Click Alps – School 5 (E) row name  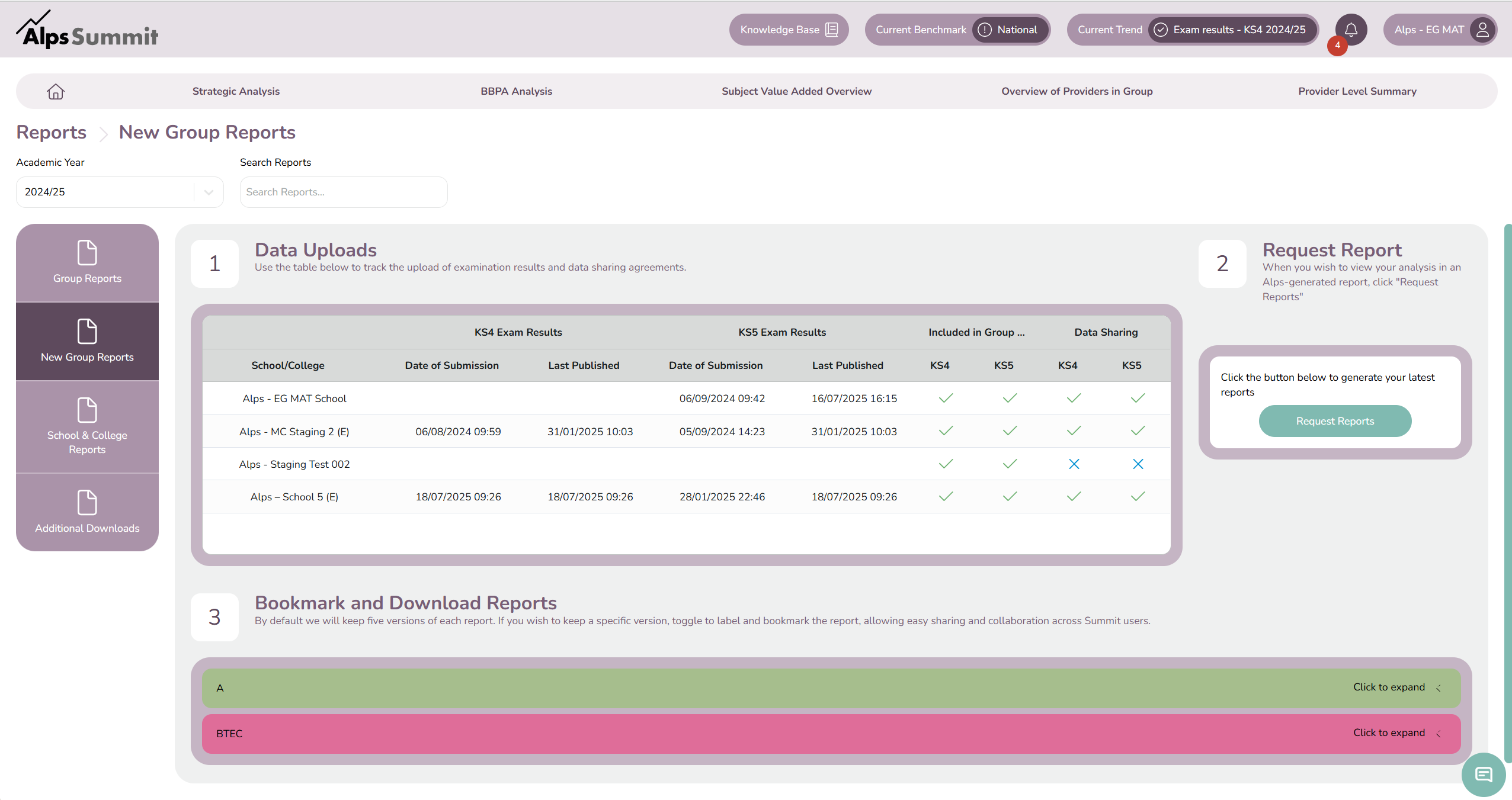click(x=294, y=497)
